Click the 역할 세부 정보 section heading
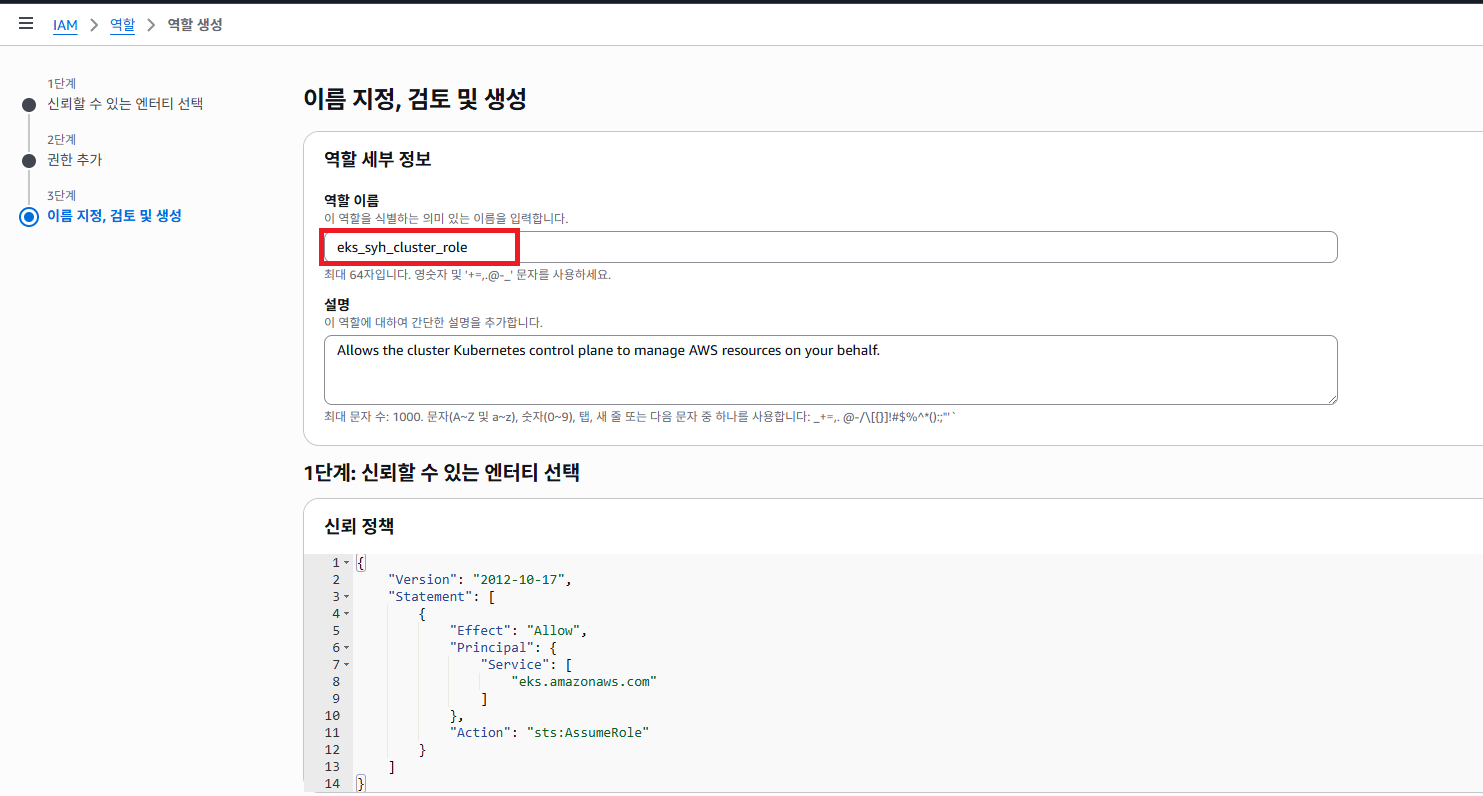The image size is (1483, 796). click(x=378, y=160)
